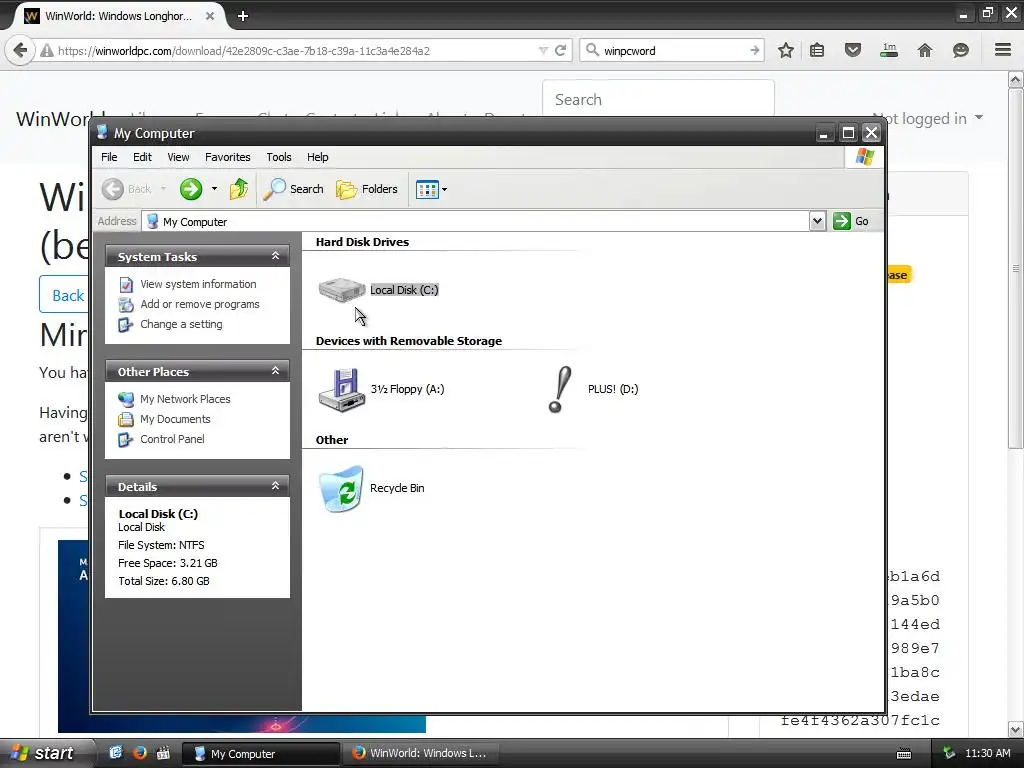Image resolution: width=1024 pixels, height=768 pixels.
Task: Click WinWorld page Search field
Action: [658, 99]
